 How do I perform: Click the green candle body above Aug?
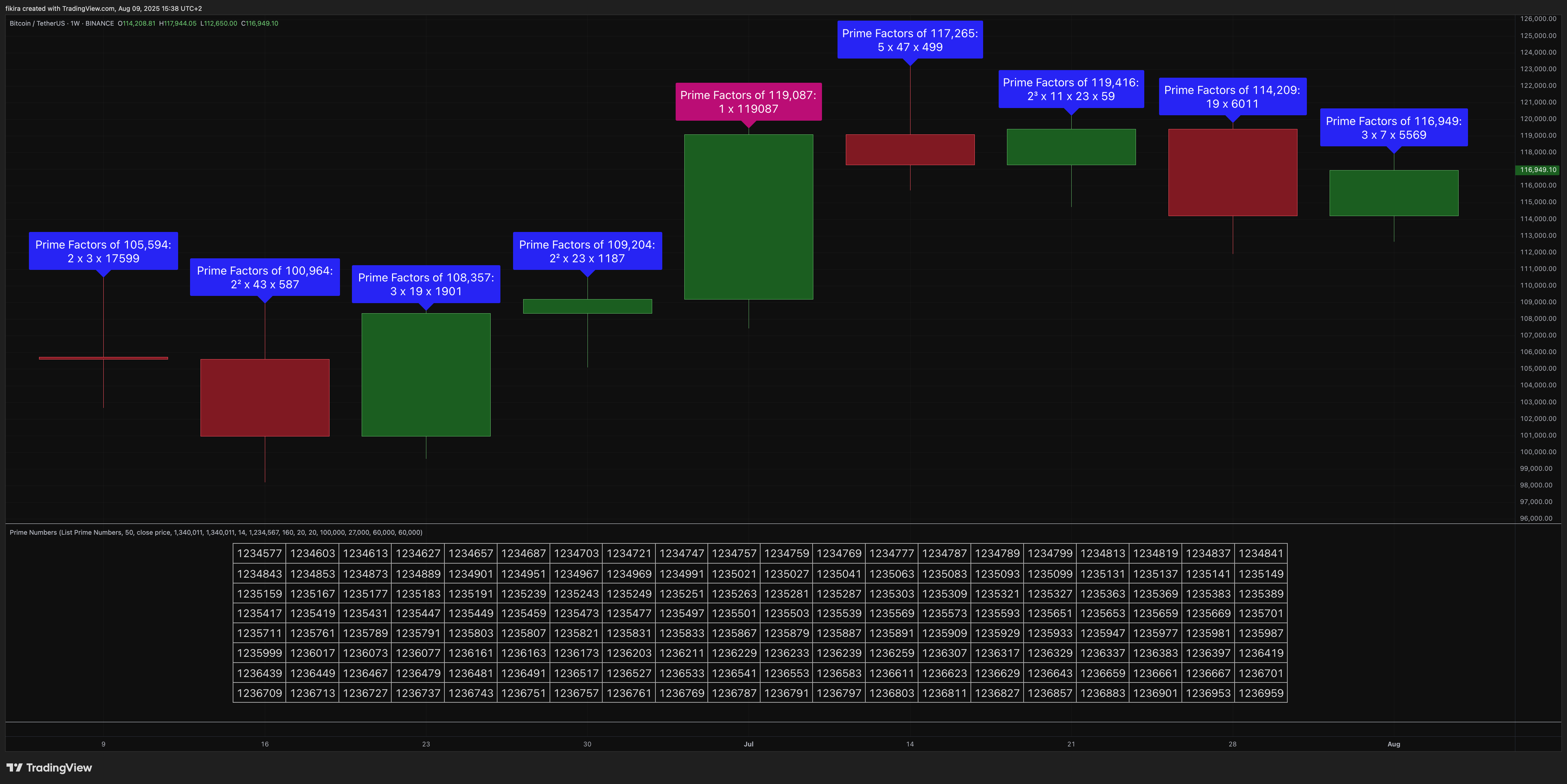(x=1394, y=193)
